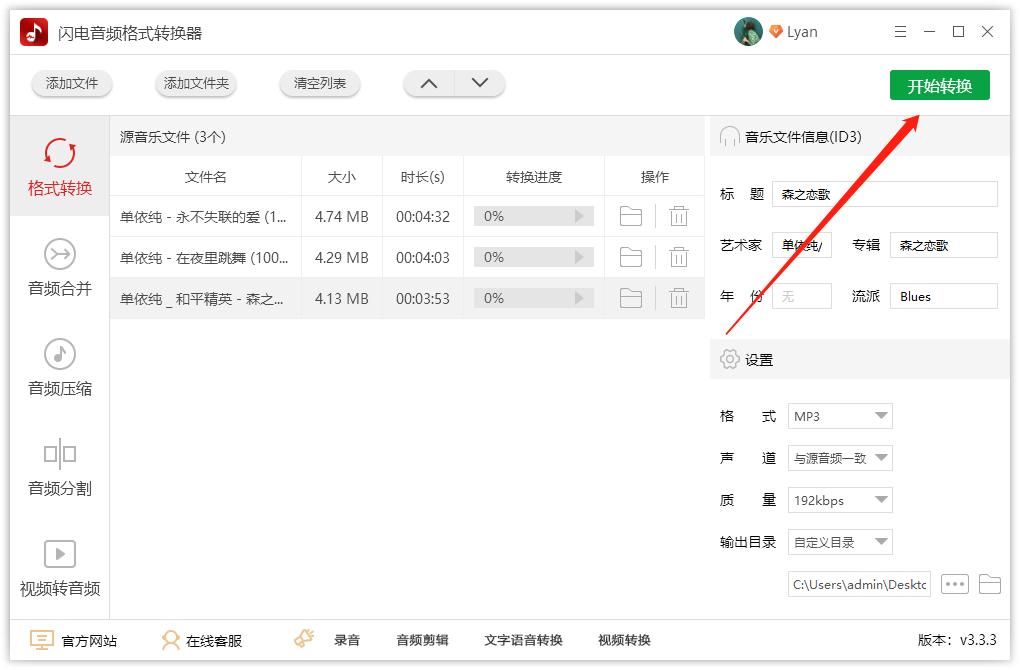
Task: Start conversion with 开始转换 button
Action: 938,85
